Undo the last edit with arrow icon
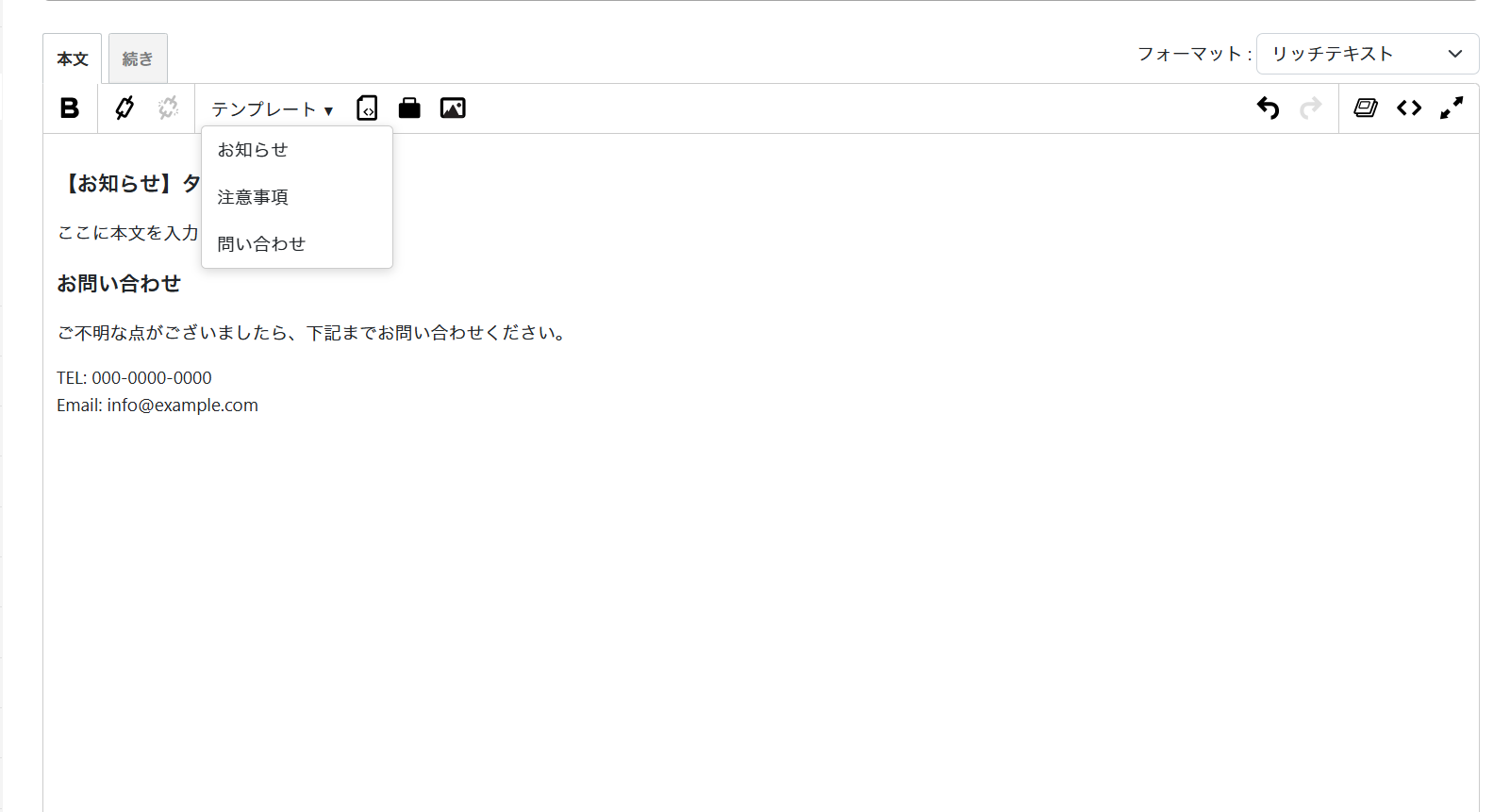Screen dimensions: 1510x812 click(x=1269, y=108)
